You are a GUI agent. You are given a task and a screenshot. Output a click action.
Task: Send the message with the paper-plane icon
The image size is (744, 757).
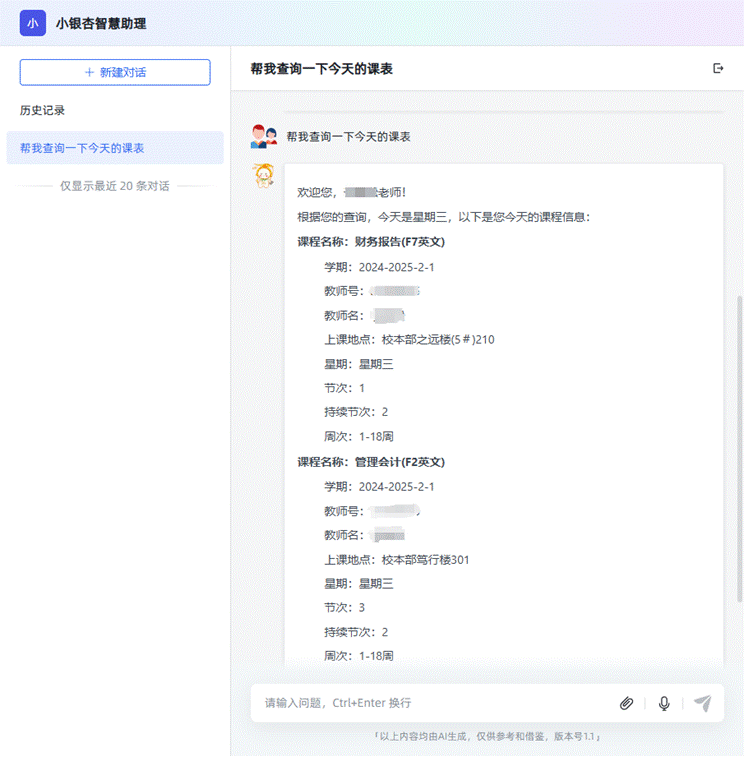tap(703, 703)
